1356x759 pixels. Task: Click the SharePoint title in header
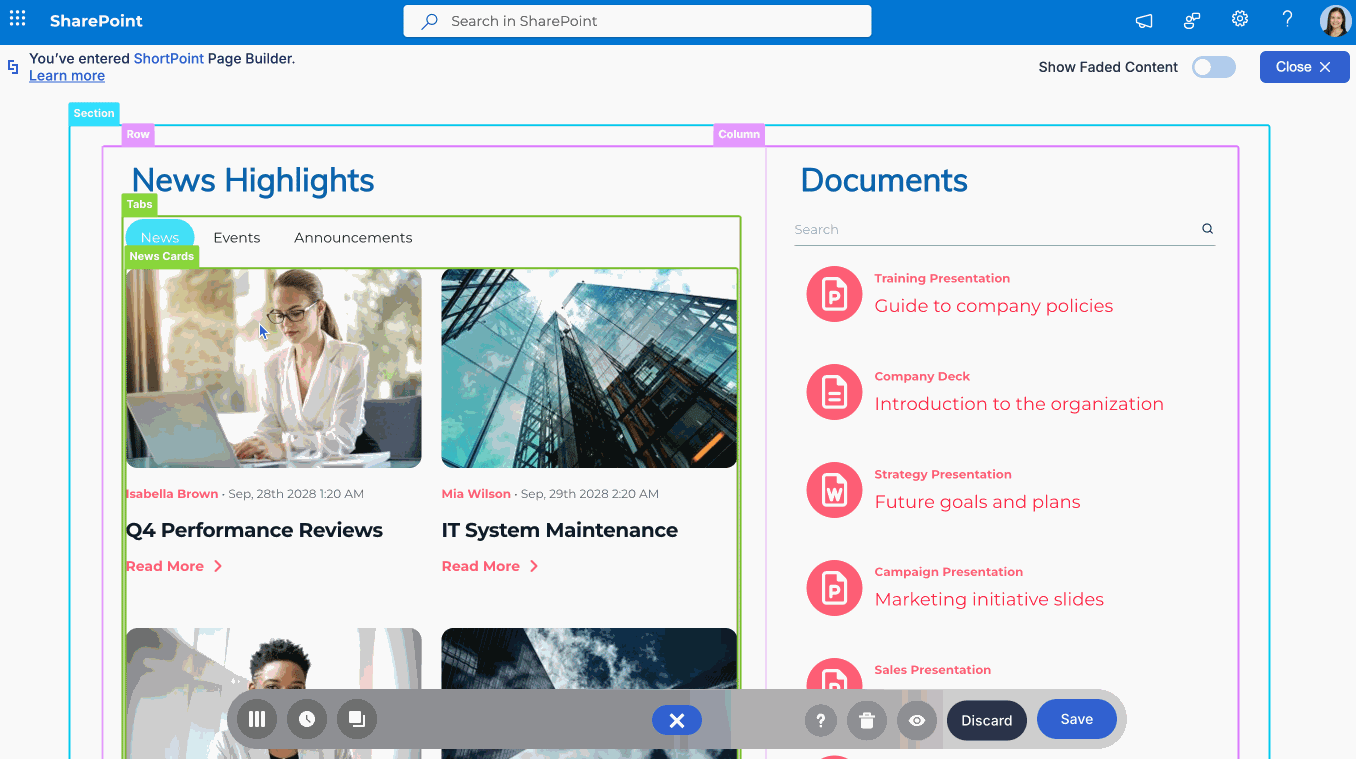coord(96,20)
